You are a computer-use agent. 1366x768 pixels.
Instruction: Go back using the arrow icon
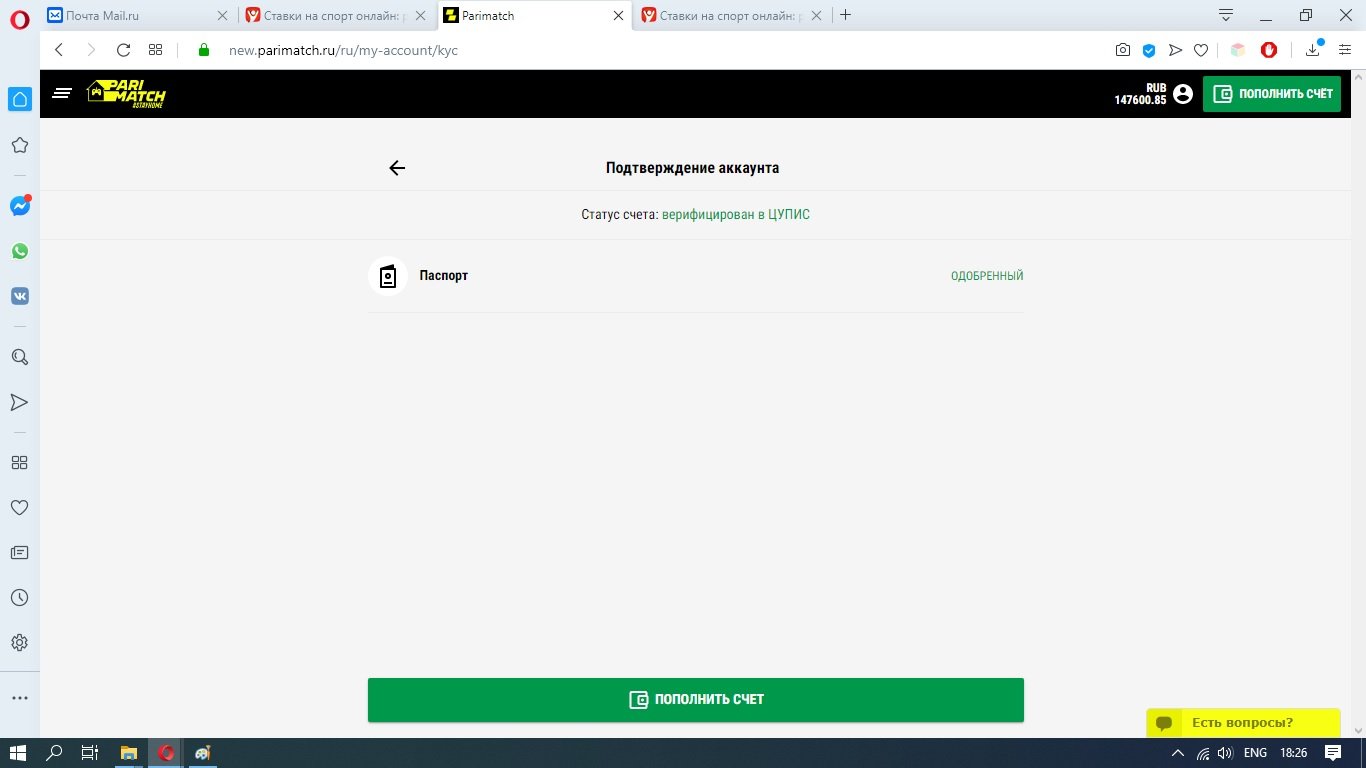397,168
